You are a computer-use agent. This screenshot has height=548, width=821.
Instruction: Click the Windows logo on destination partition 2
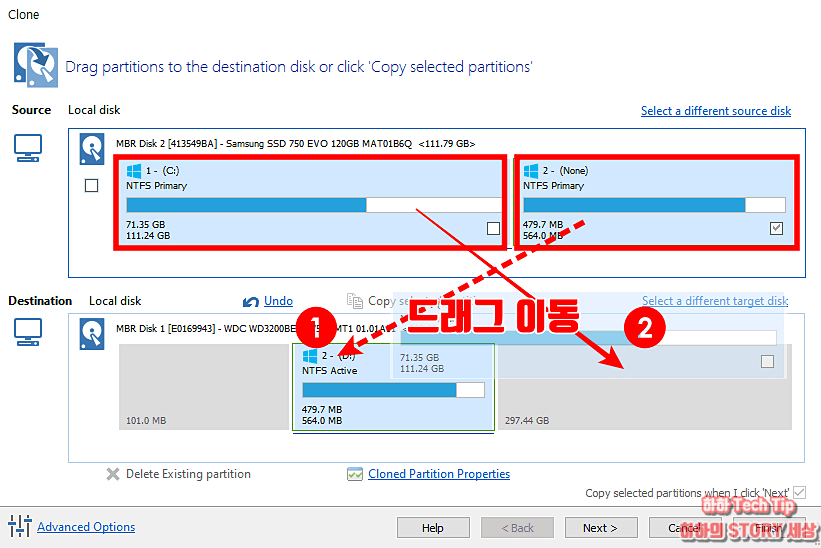310,356
